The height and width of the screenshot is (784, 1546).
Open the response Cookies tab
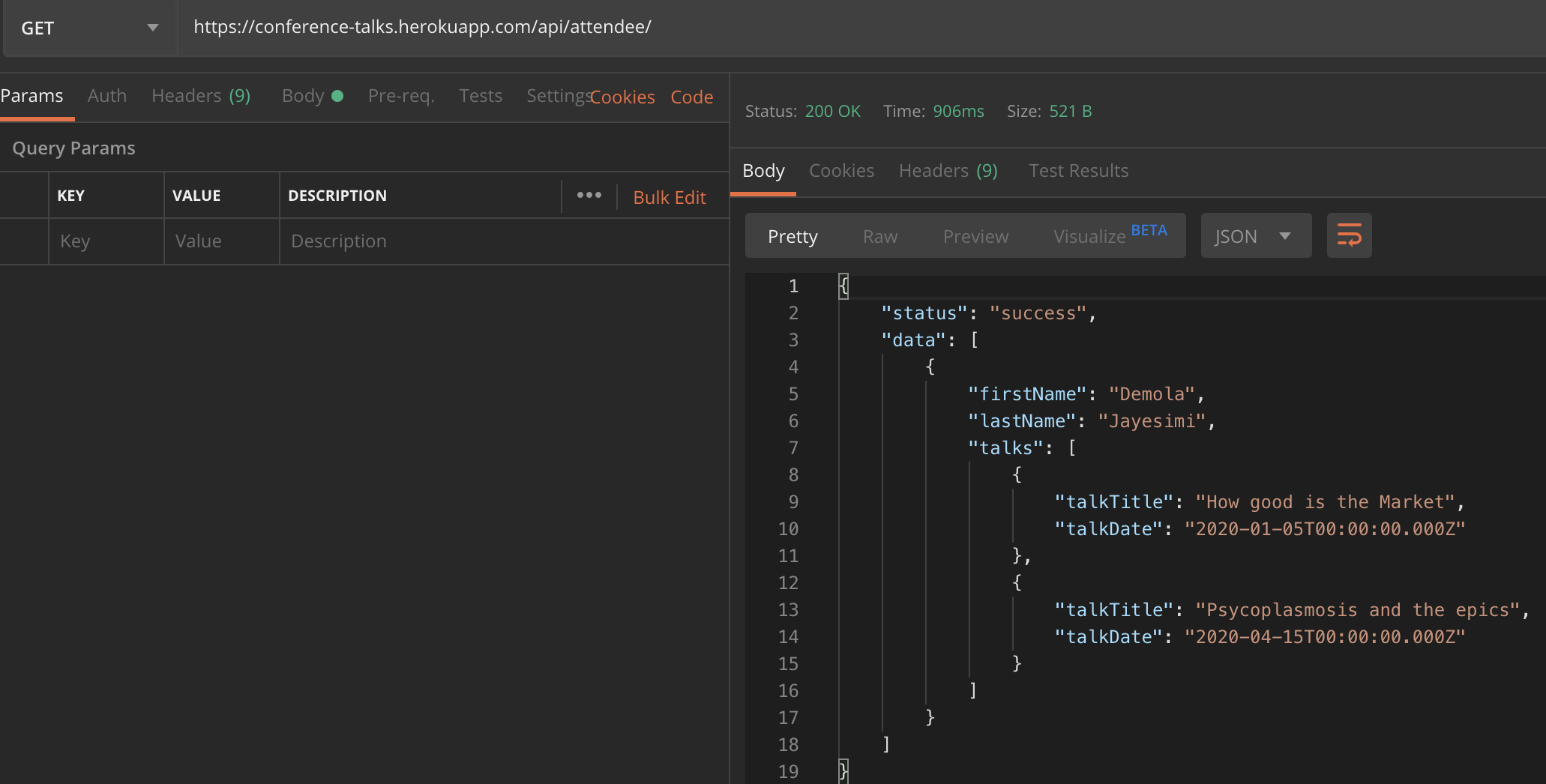[x=841, y=171]
